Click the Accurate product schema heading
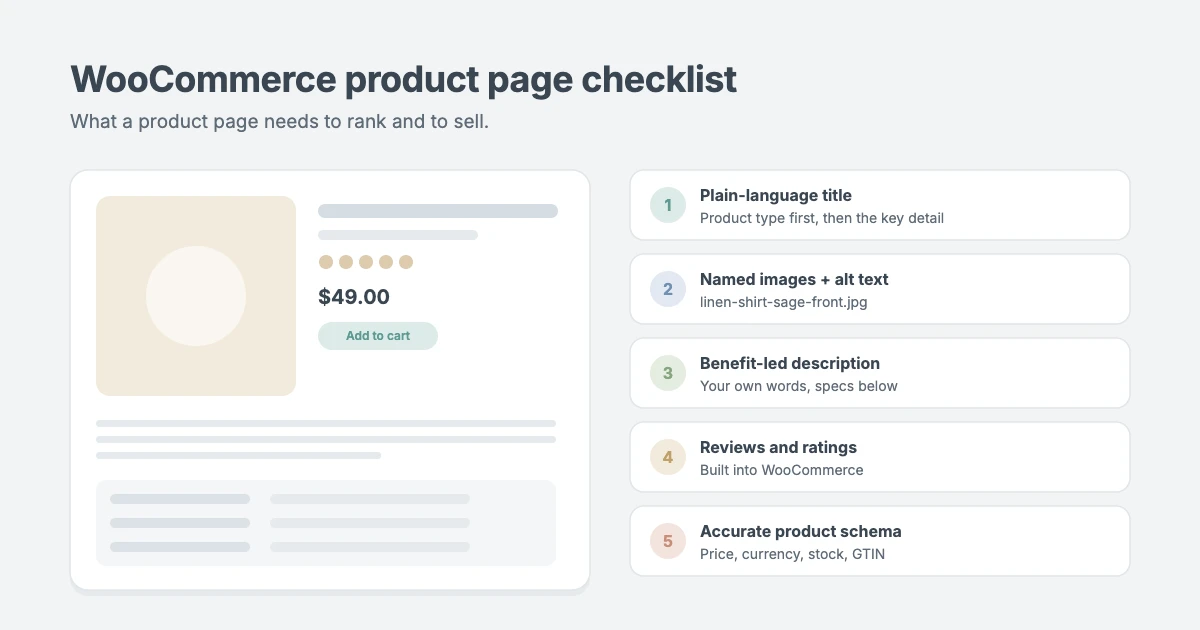Screen dimensions: 1200x630 (801, 532)
